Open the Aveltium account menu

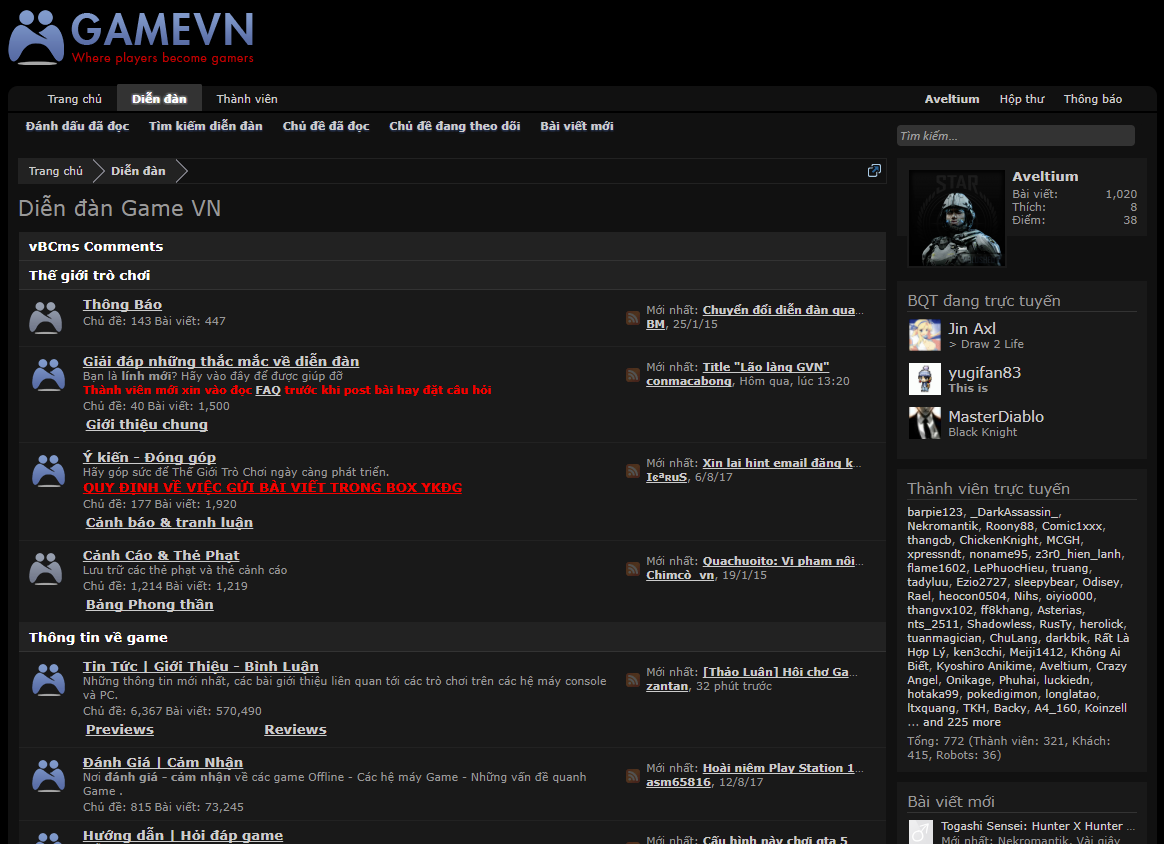[952, 99]
